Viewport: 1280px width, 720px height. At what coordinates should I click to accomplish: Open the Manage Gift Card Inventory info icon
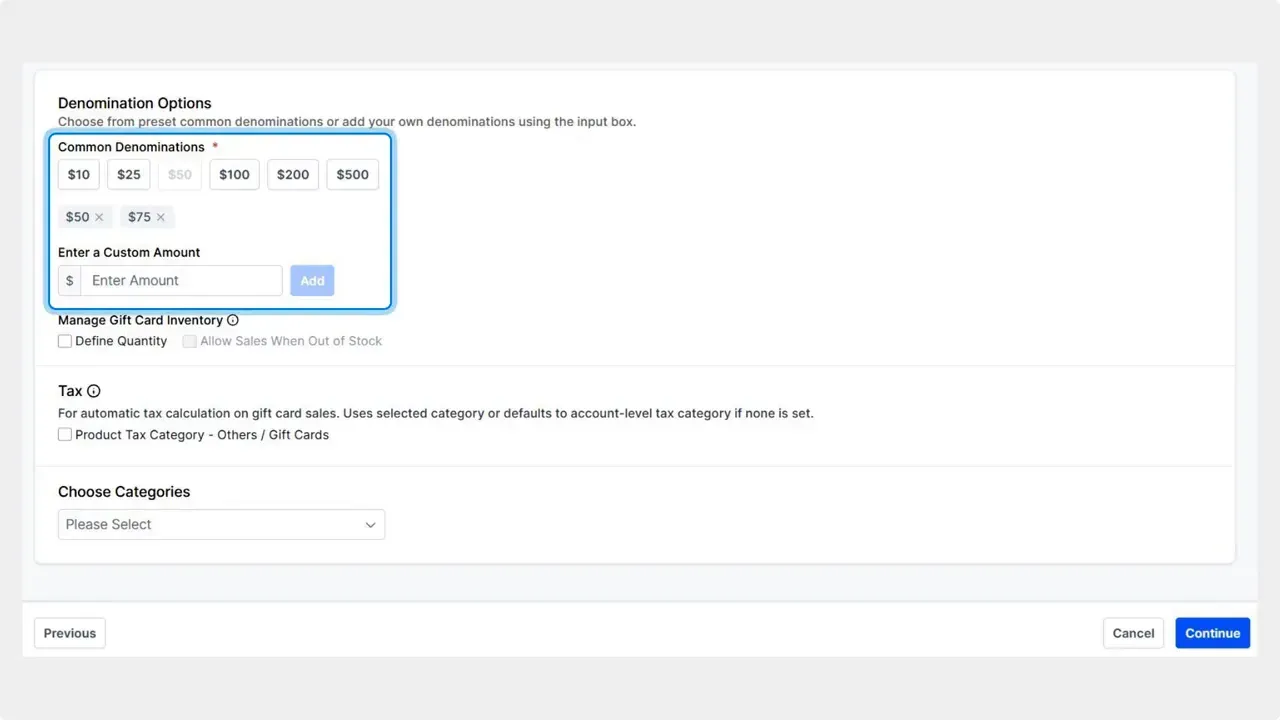233,321
